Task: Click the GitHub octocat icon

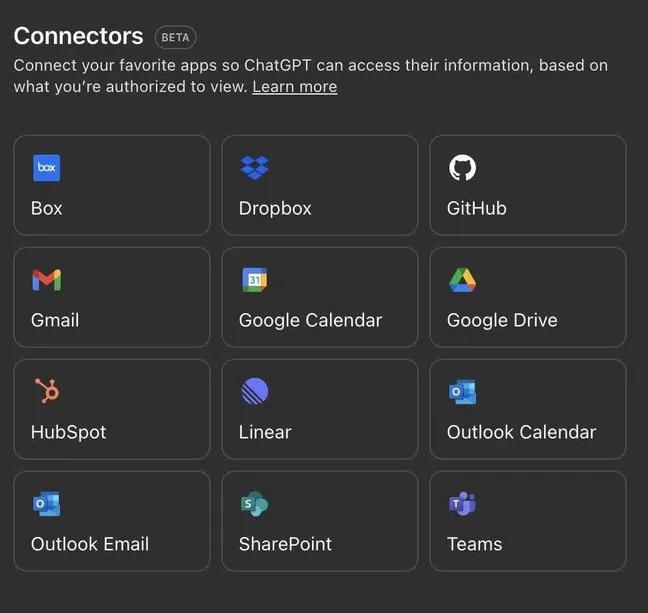Action: (462, 168)
